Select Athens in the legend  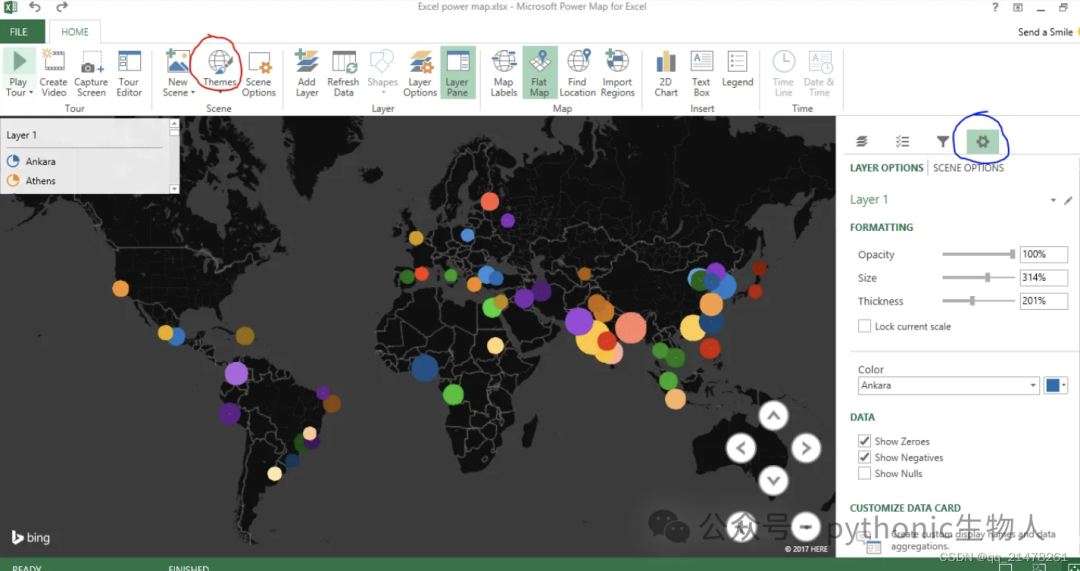tap(32, 180)
